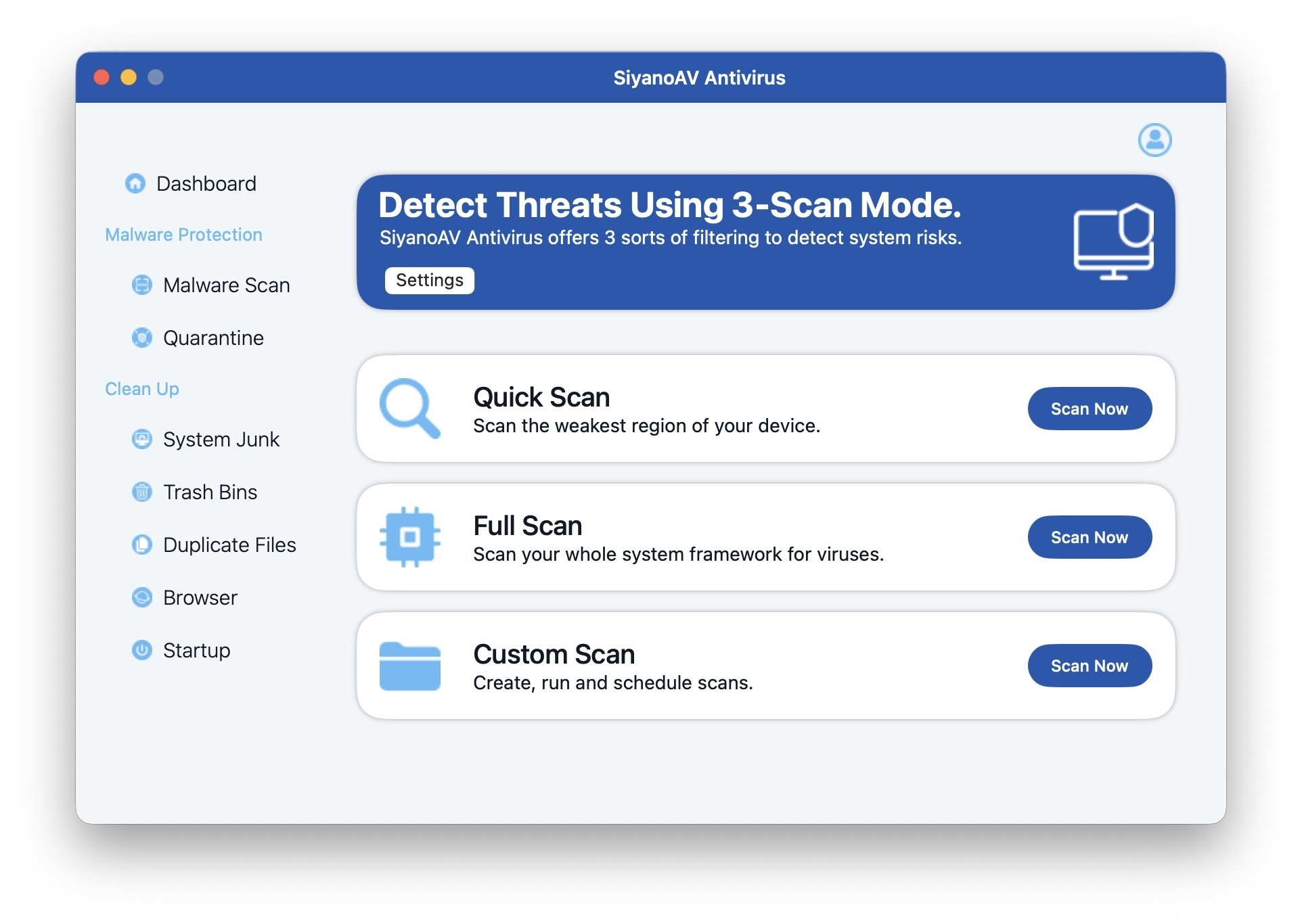Launch Custom Scan via its Scan Now button

pos(1089,665)
